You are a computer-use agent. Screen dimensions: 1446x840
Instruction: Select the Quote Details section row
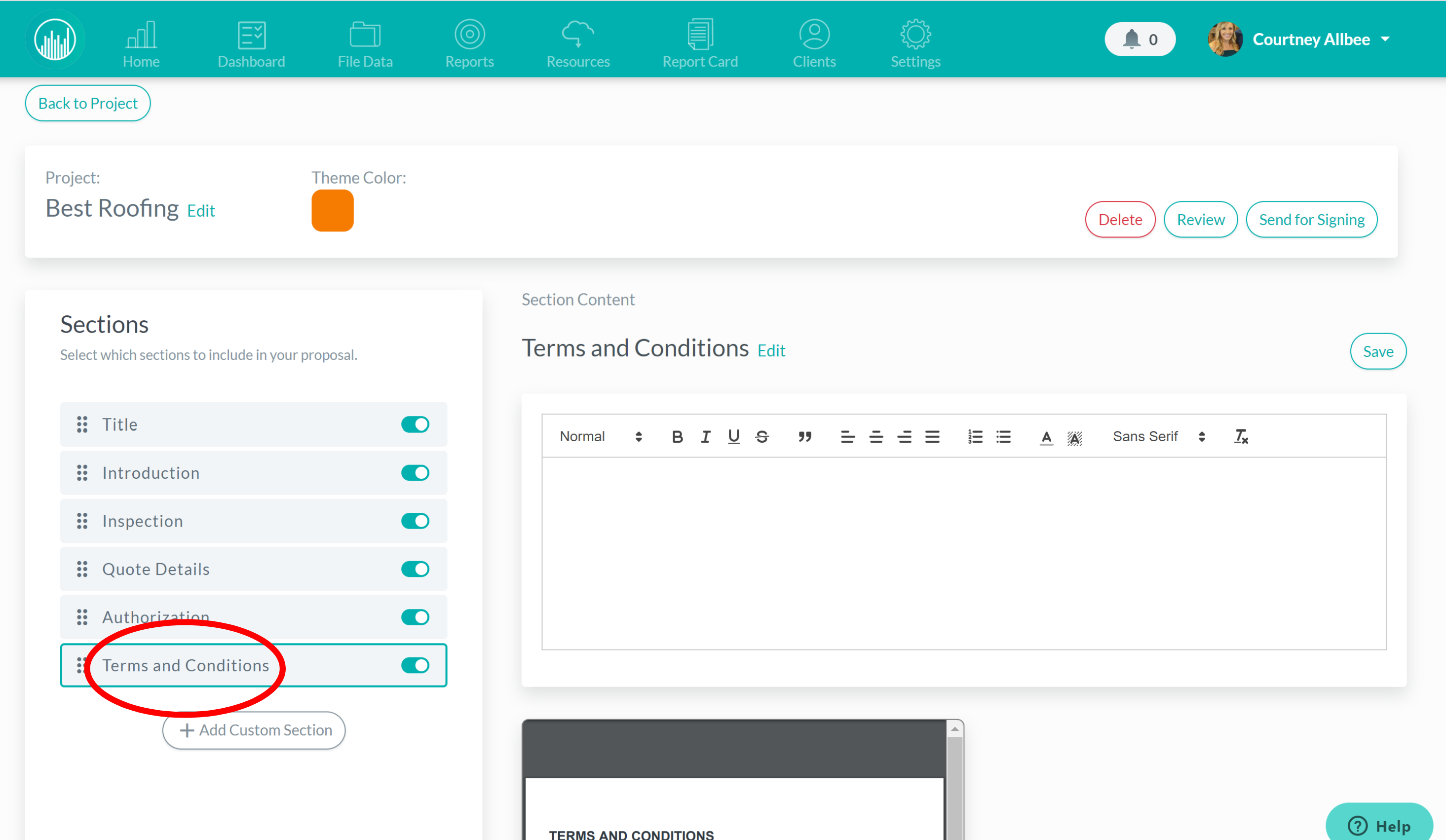254,569
